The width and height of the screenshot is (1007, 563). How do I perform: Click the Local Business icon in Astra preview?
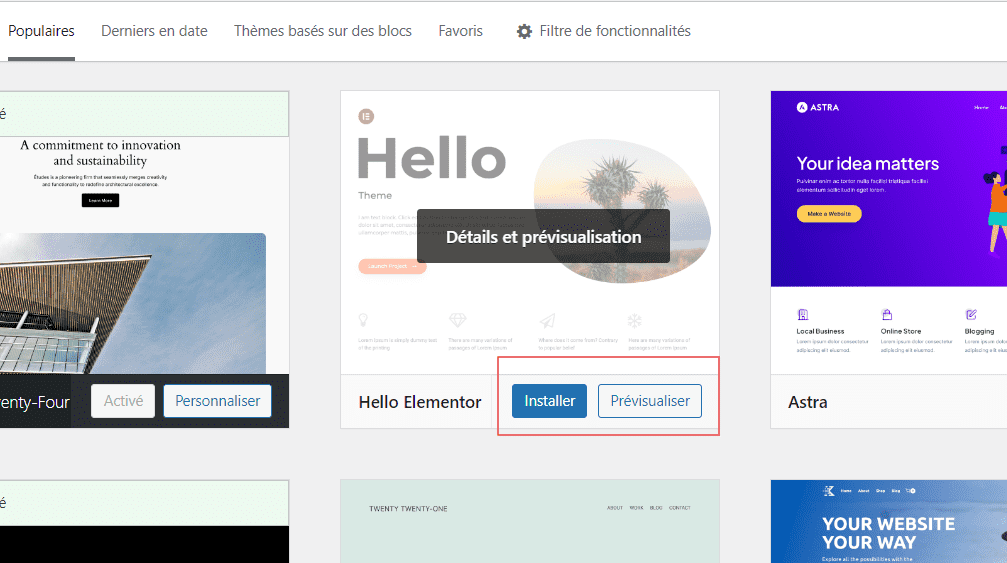click(803, 315)
